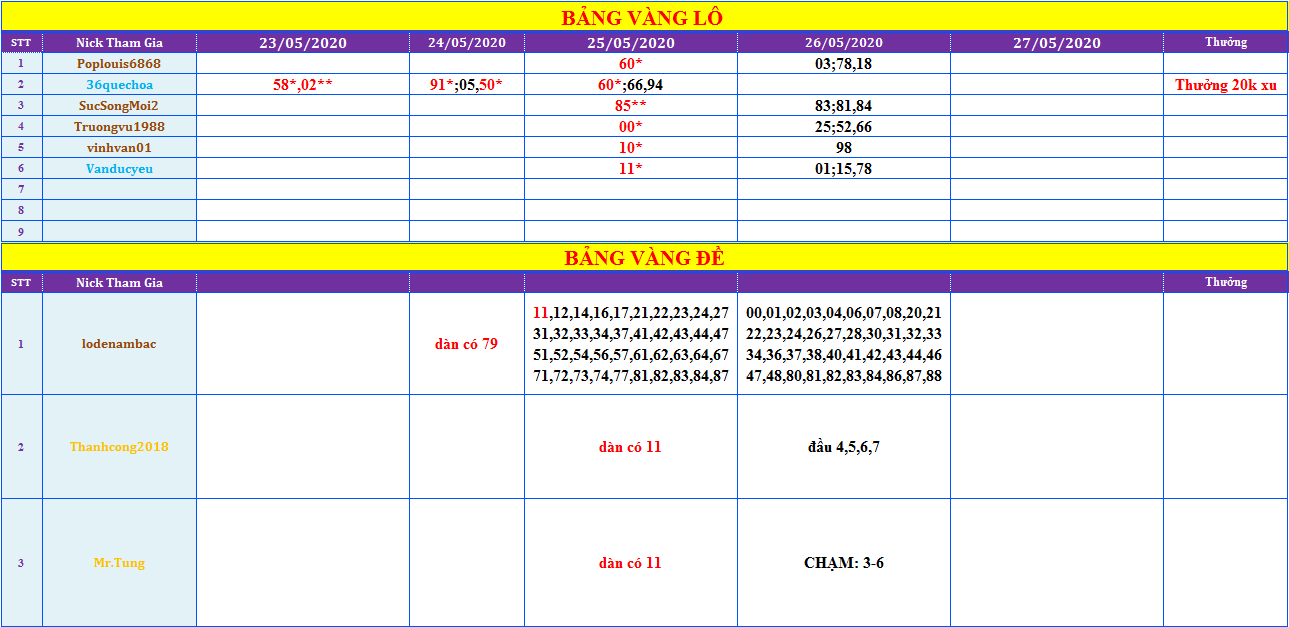
Task: Click the cell 85**
Action: pyautogui.click(x=631, y=105)
